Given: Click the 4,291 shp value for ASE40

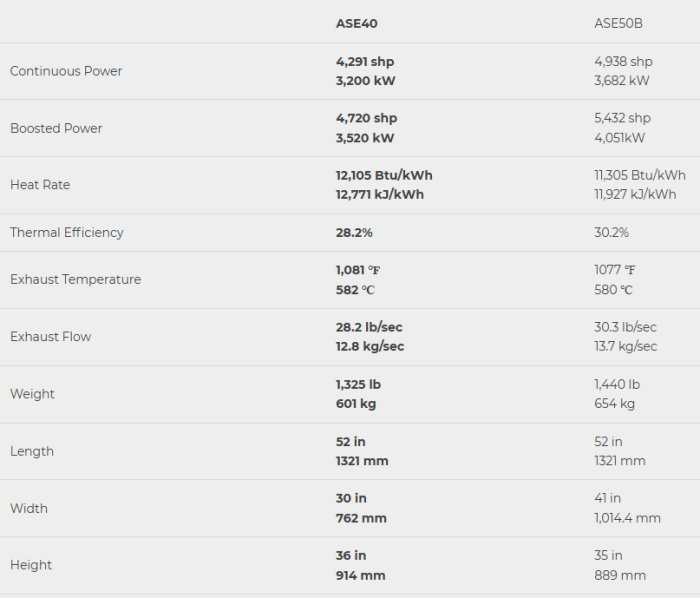Looking at the screenshot, I should pyautogui.click(x=365, y=62).
